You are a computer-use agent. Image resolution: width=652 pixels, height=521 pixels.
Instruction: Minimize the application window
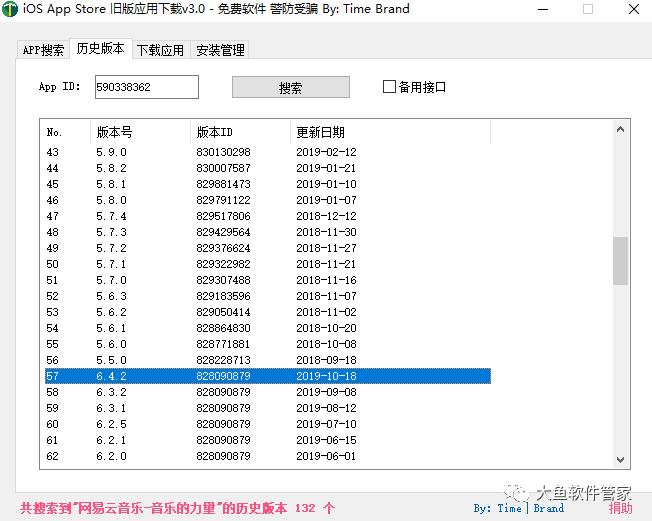pyautogui.click(x=543, y=9)
